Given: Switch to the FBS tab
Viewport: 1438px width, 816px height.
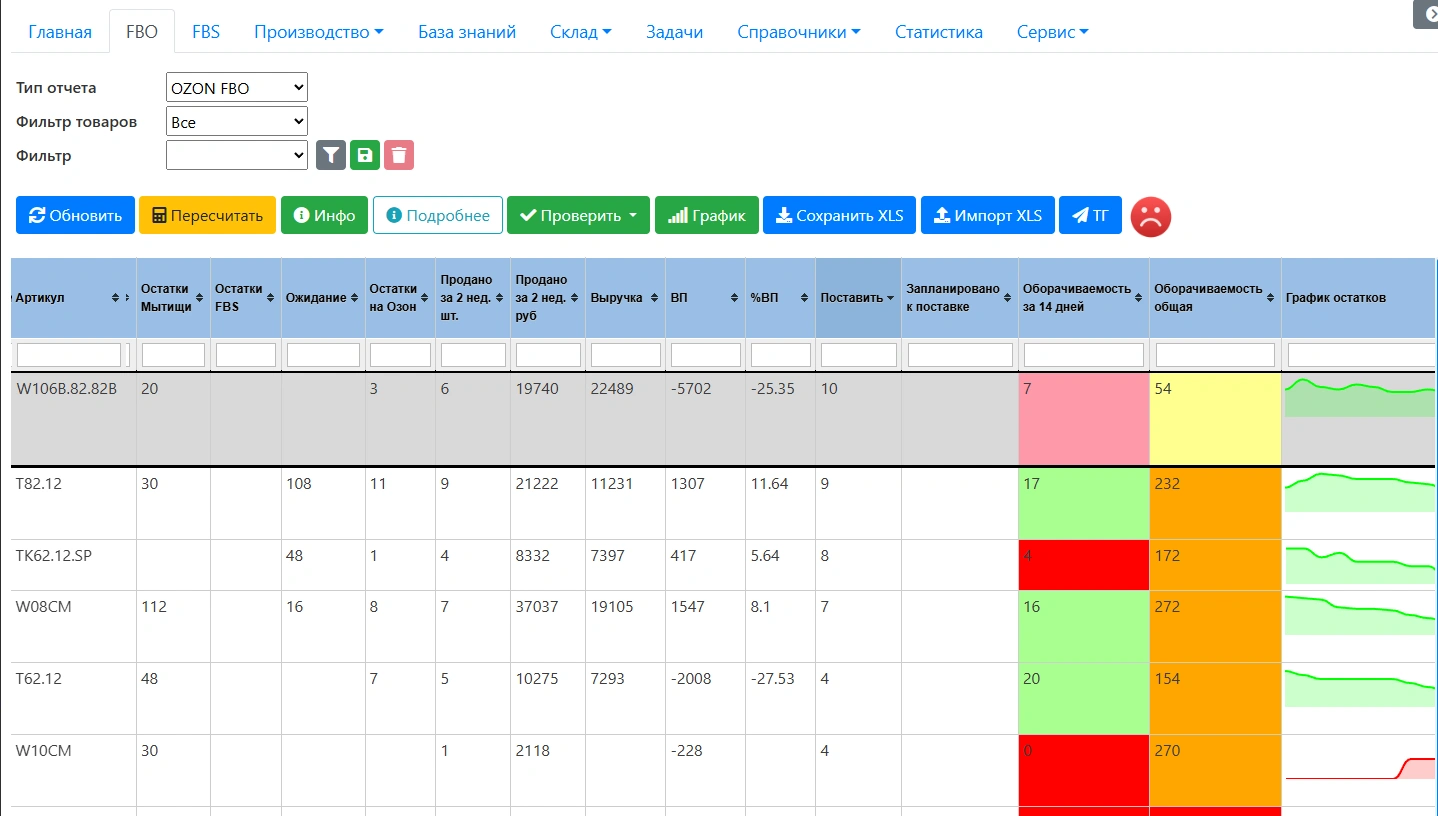Looking at the screenshot, I should point(206,32).
